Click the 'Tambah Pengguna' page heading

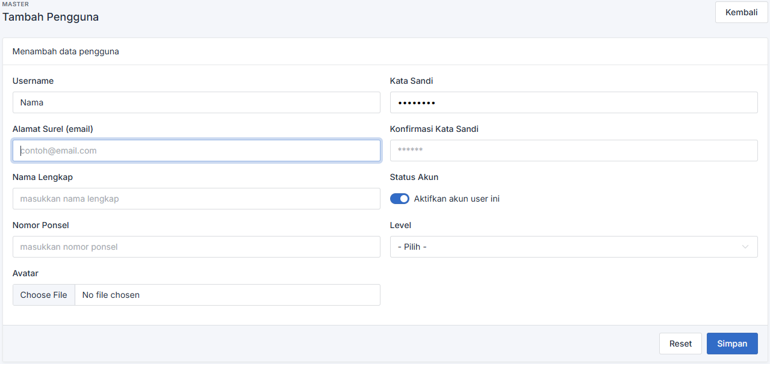pos(51,17)
